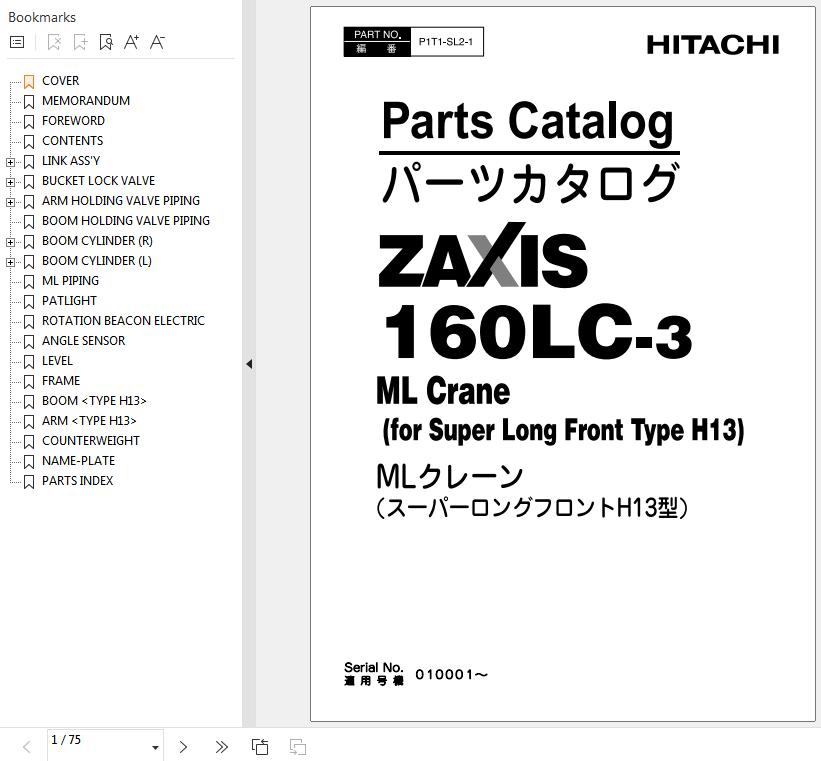The width and height of the screenshot is (821, 761).
Task: Click the bookmark icon beside CONTENTS
Action: [29, 141]
